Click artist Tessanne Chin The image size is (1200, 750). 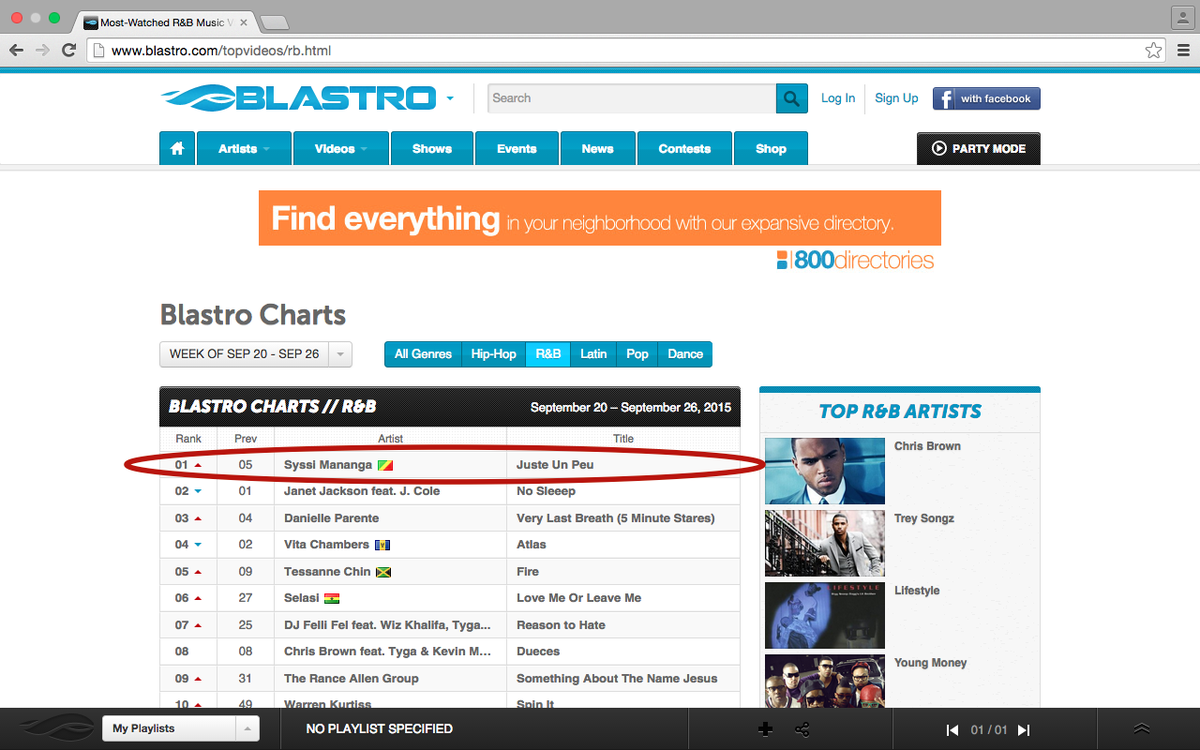click(327, 571)
